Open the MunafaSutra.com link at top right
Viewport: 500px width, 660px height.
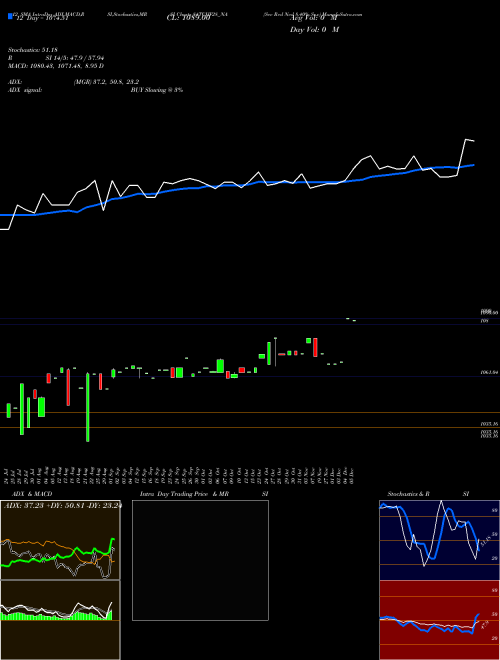pos(341,14)
